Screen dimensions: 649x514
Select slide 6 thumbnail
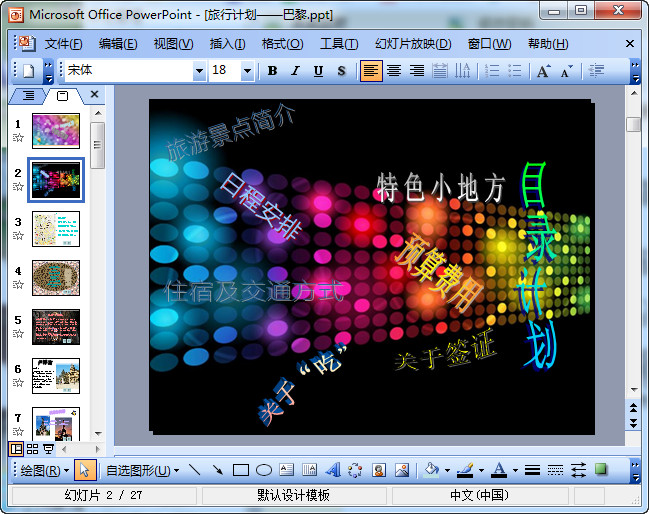point(56,376)
